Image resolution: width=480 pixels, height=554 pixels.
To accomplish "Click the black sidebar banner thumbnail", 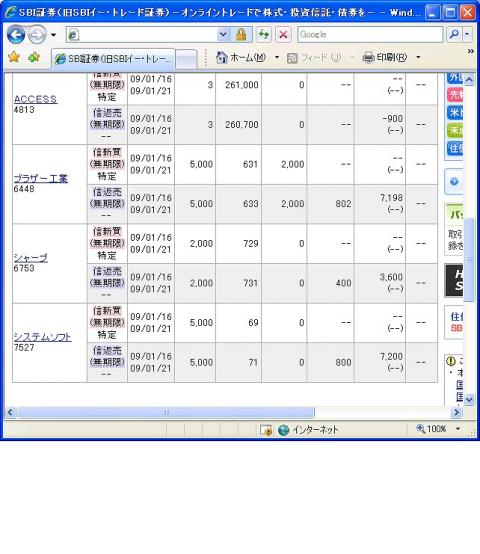I will point(454,280).
